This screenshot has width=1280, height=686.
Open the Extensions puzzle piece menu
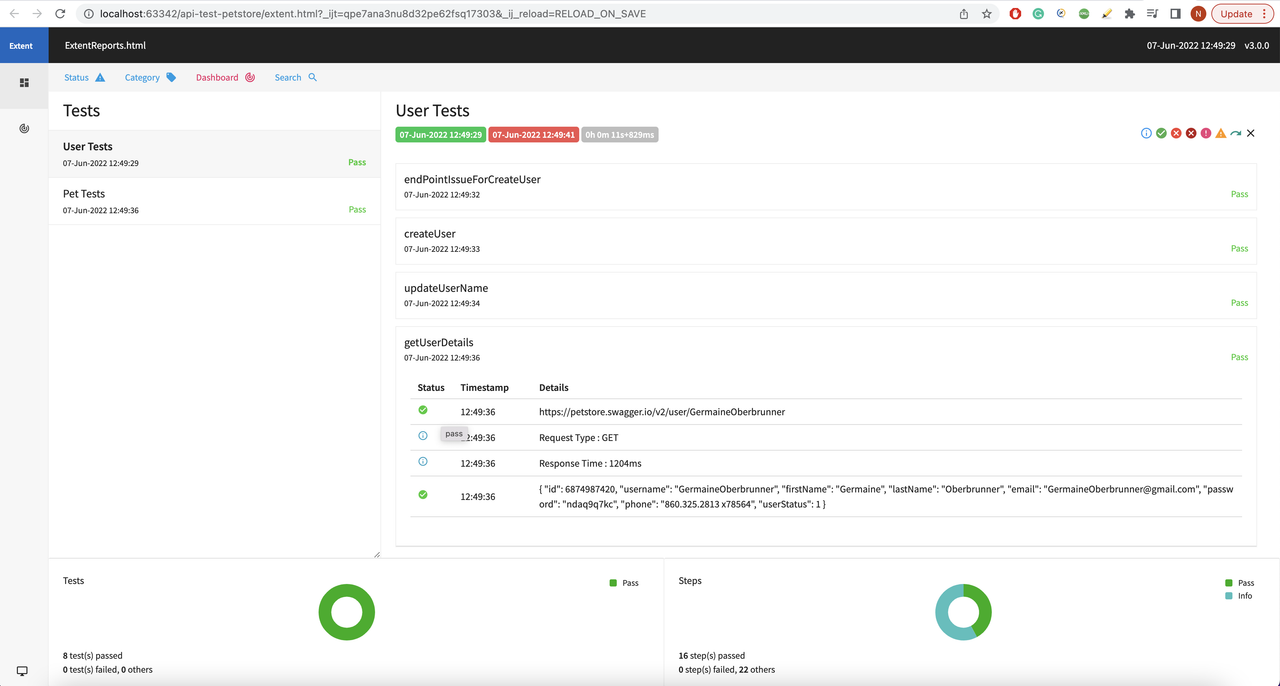1130,14
